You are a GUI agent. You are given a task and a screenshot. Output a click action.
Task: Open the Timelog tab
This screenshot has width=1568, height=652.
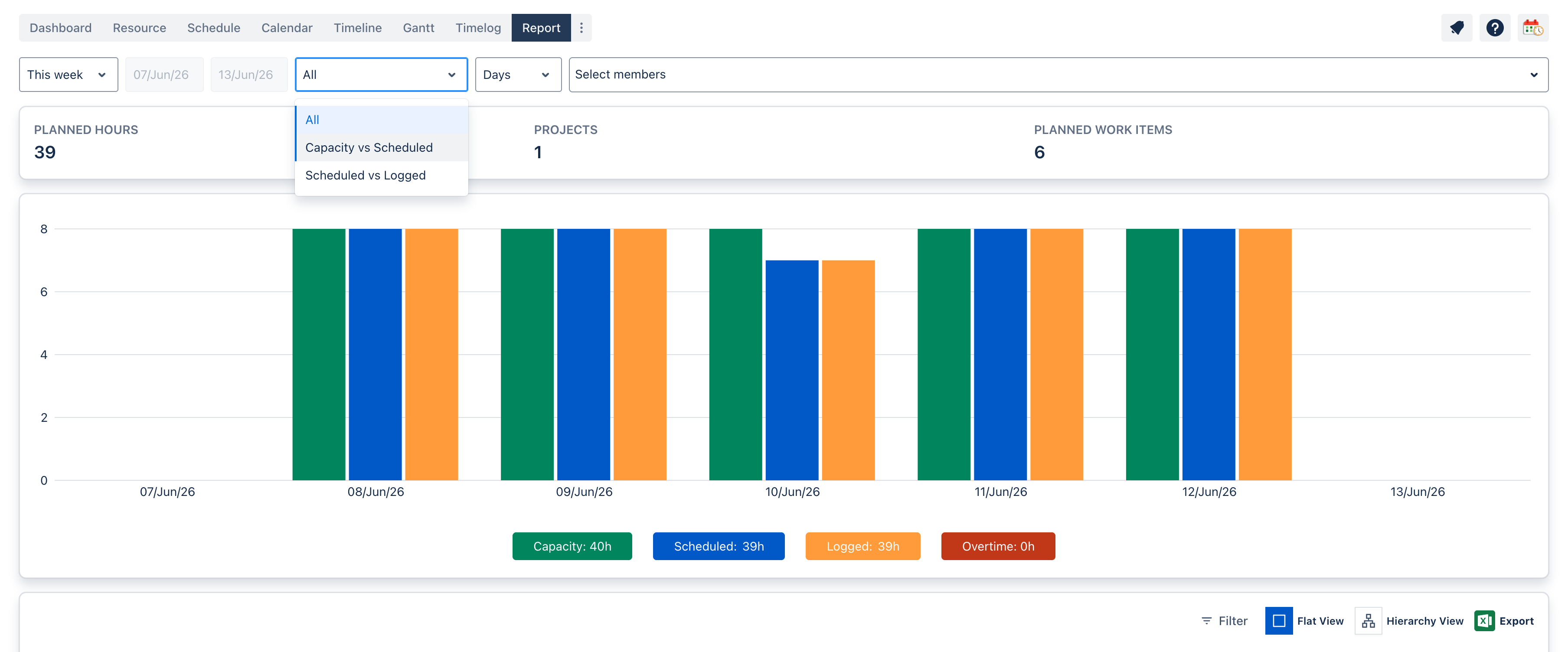(478, 28)
